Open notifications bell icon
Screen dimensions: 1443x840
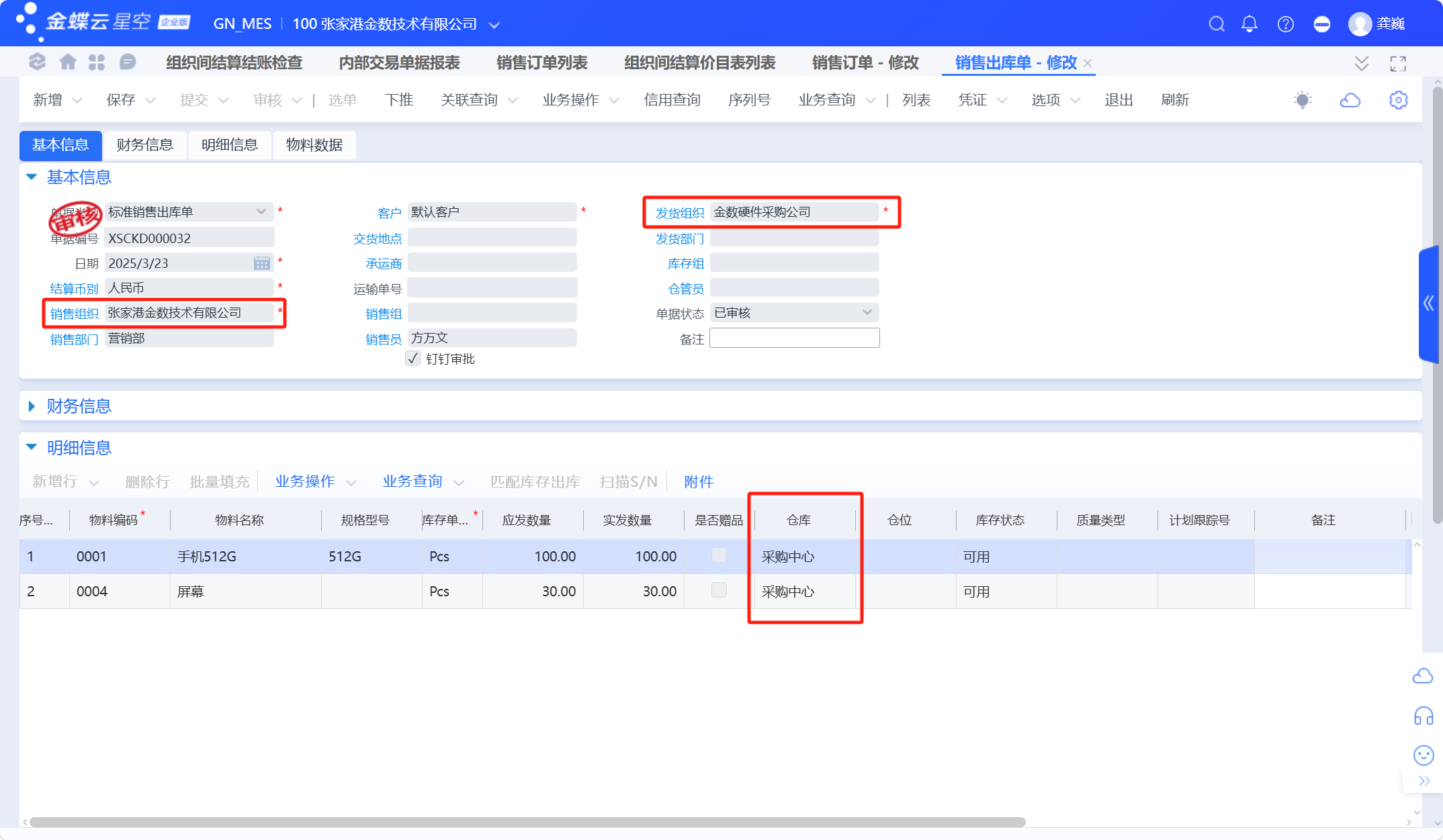point(1250,24)
